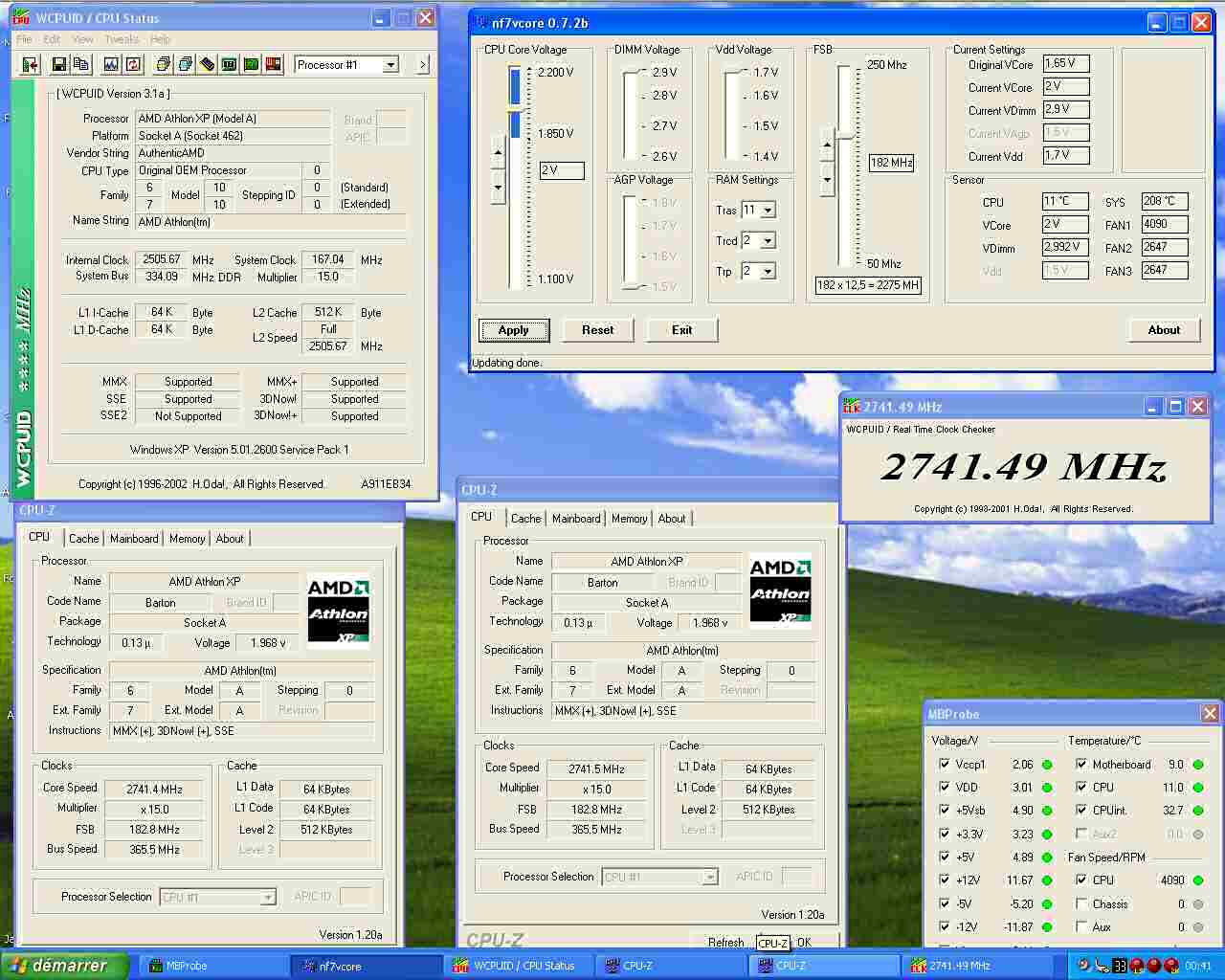Click the Real Time Clock Checker title icon

point(852,406)
